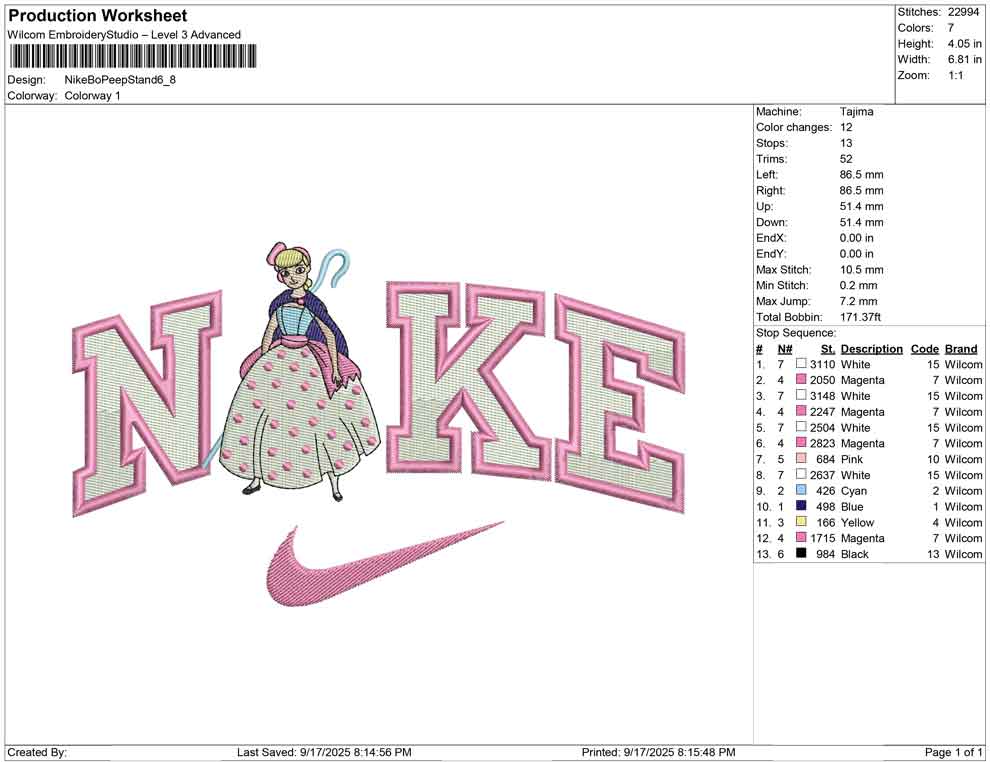The height and width of the screenshot is (762, 990).
Task: Click the Stops value 13
Action: 846,143
